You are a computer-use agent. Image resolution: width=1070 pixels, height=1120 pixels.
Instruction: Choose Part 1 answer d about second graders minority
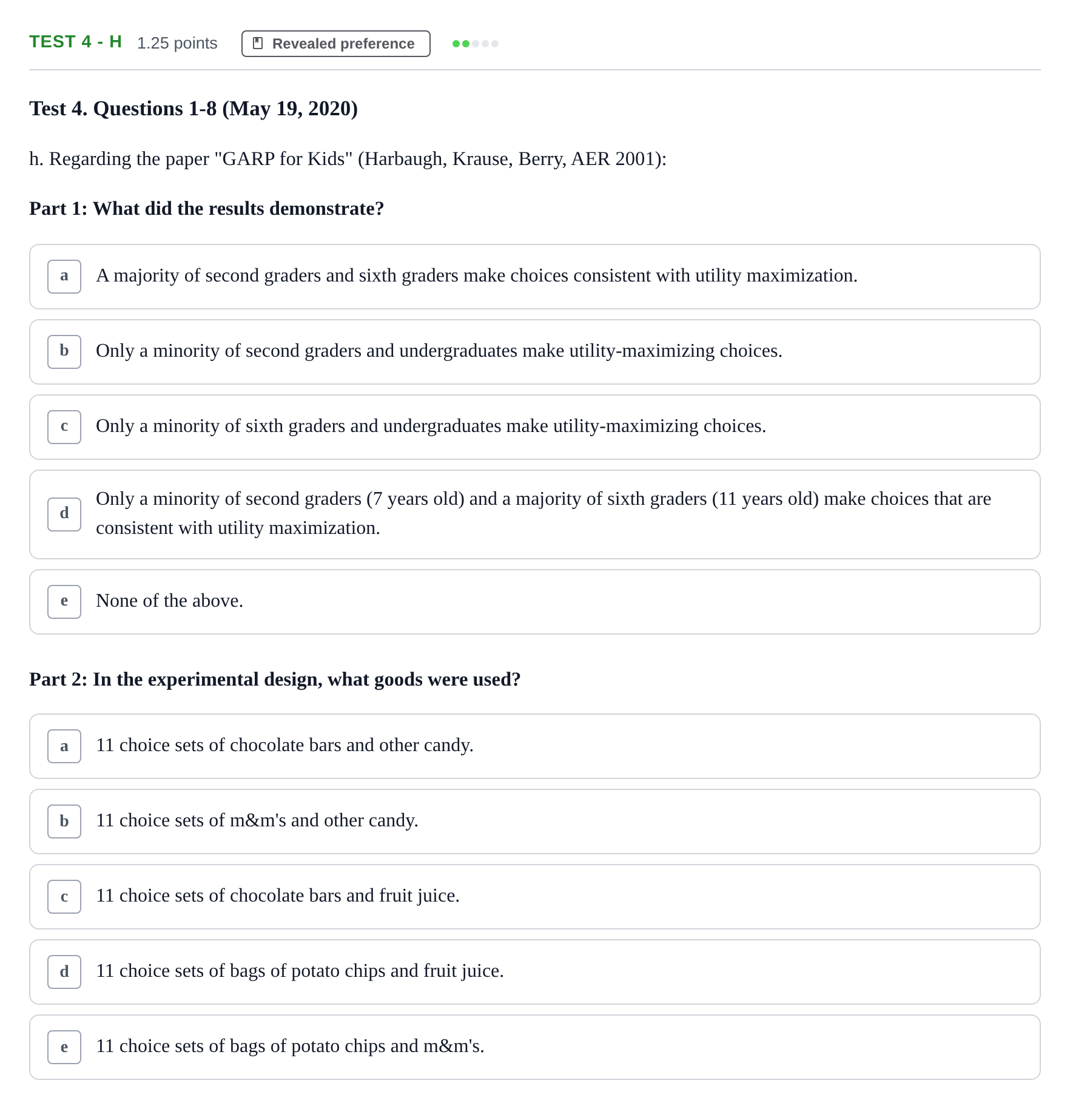point(535,514)
